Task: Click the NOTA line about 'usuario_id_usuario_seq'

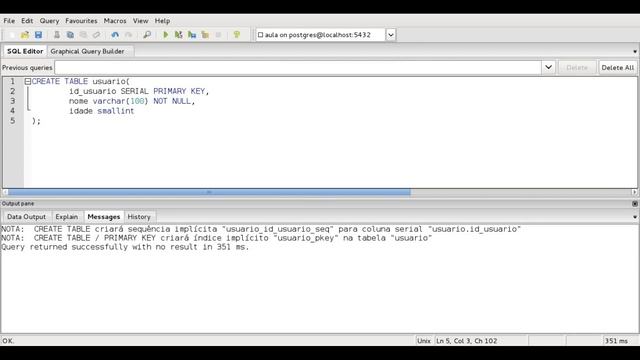Action: (261, 229)
